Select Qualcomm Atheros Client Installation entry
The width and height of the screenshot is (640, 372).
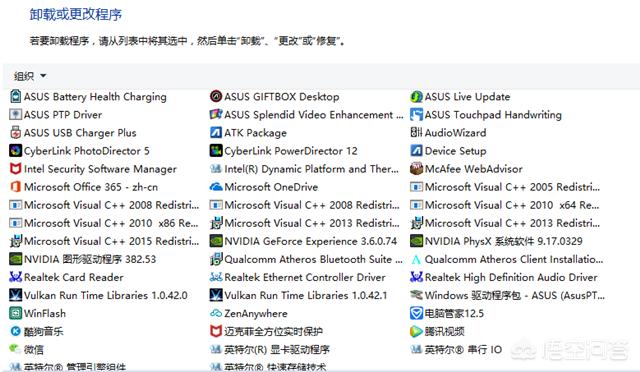pos(507,259)
